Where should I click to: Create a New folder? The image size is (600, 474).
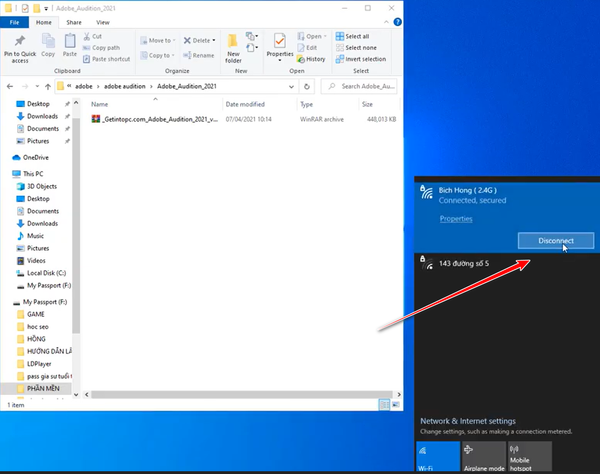tap(233, 48)
